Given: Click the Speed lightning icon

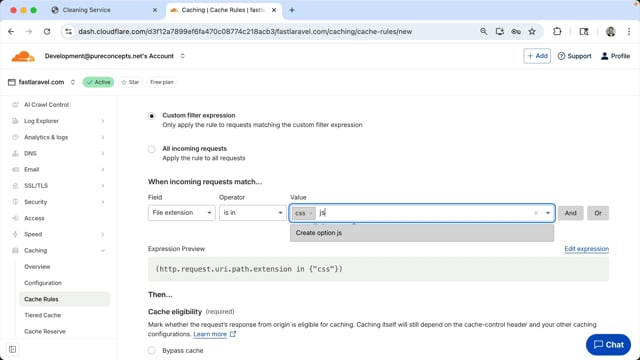Looking at the screenshot, I should pyautogui.click(x=15, y=234).
